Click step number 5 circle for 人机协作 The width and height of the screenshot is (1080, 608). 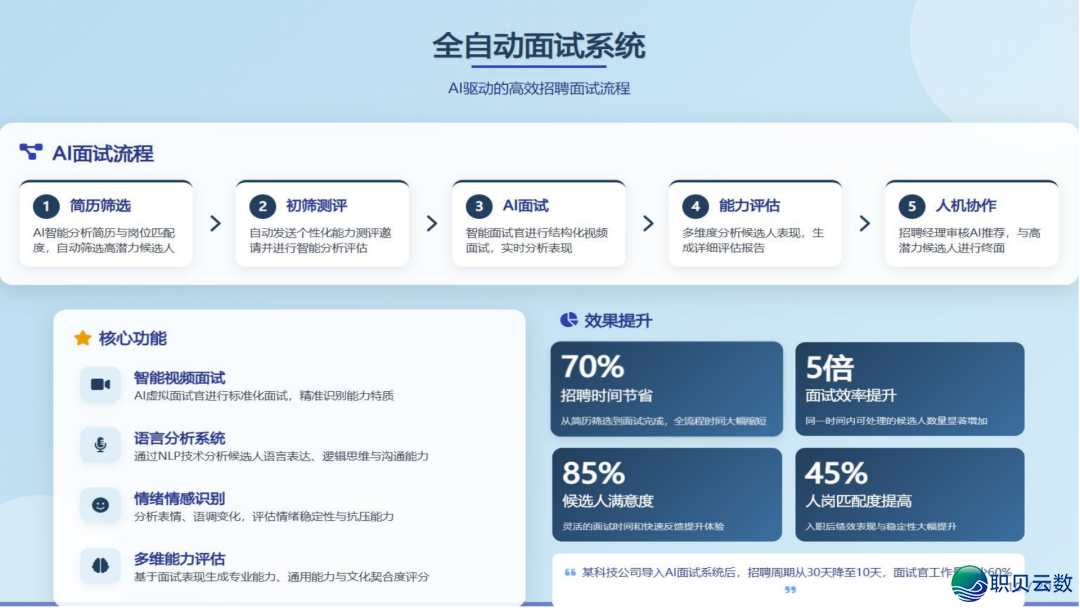pos(911,206)
